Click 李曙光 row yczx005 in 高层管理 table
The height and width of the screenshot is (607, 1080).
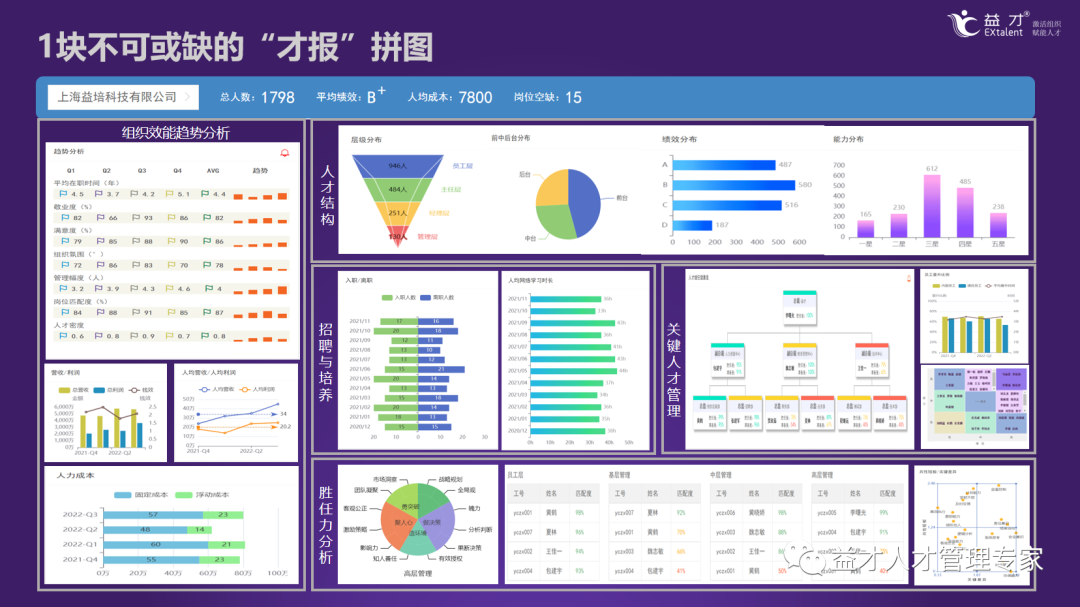click(857, 513)
